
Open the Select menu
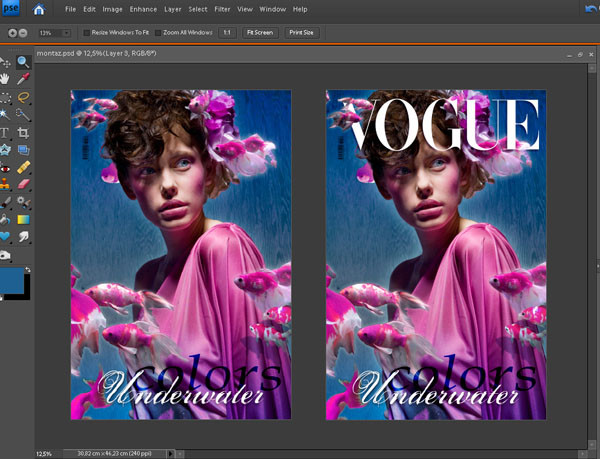click(x=198, y=9)
